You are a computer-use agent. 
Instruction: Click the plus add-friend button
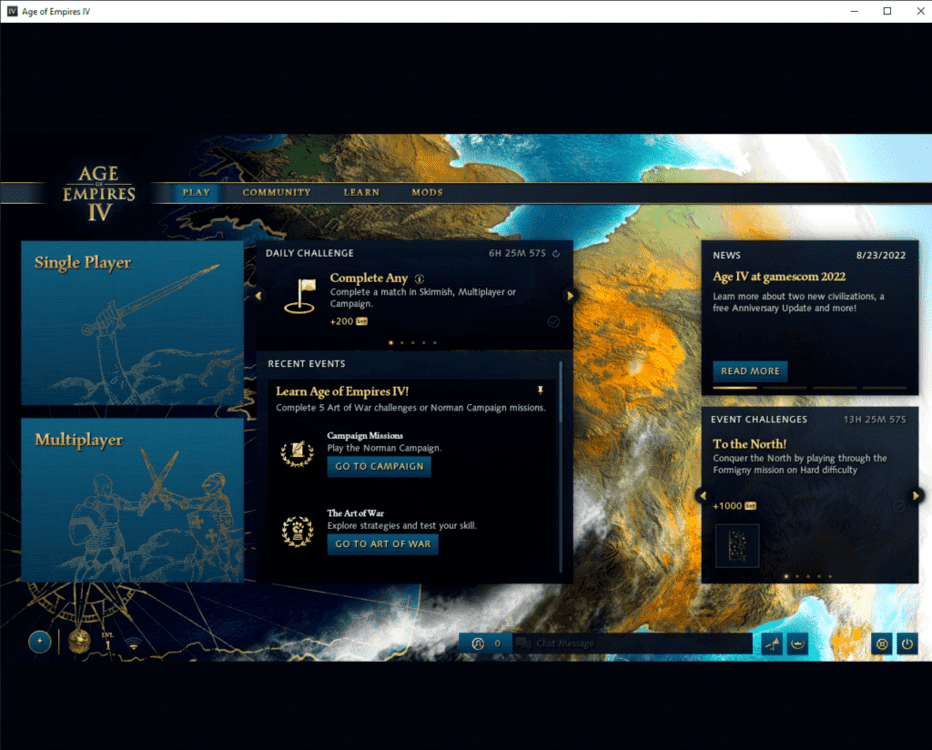tap(40, 642)
